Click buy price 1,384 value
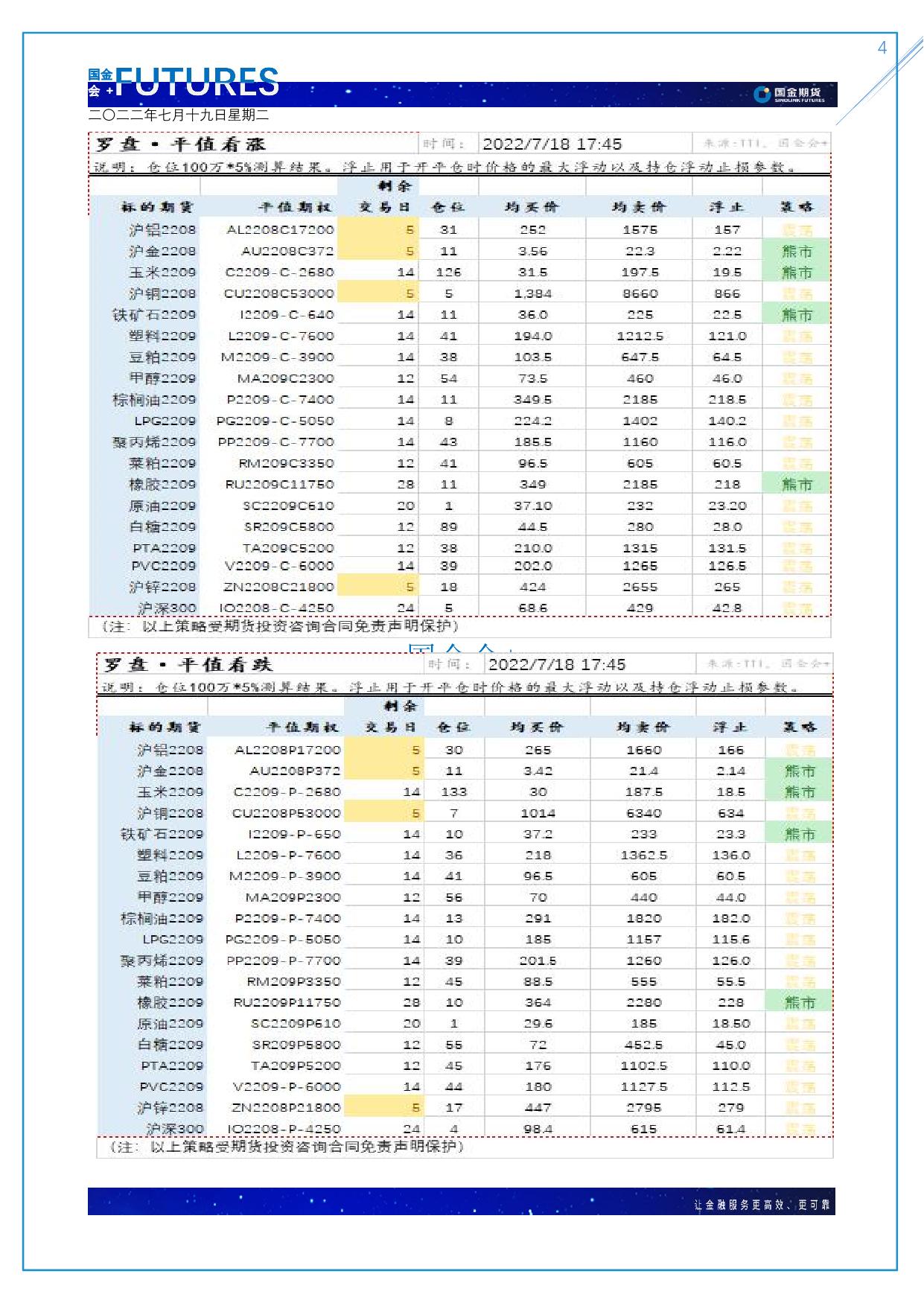Image resolution: width=924 pixels, height=1306 pixels. [x=533, y=293]
